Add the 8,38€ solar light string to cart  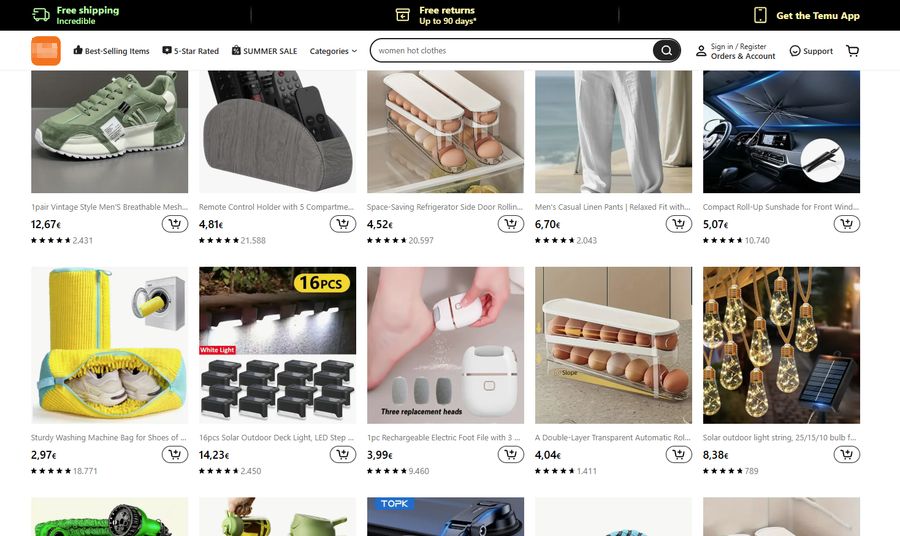(x=847, y=455)
